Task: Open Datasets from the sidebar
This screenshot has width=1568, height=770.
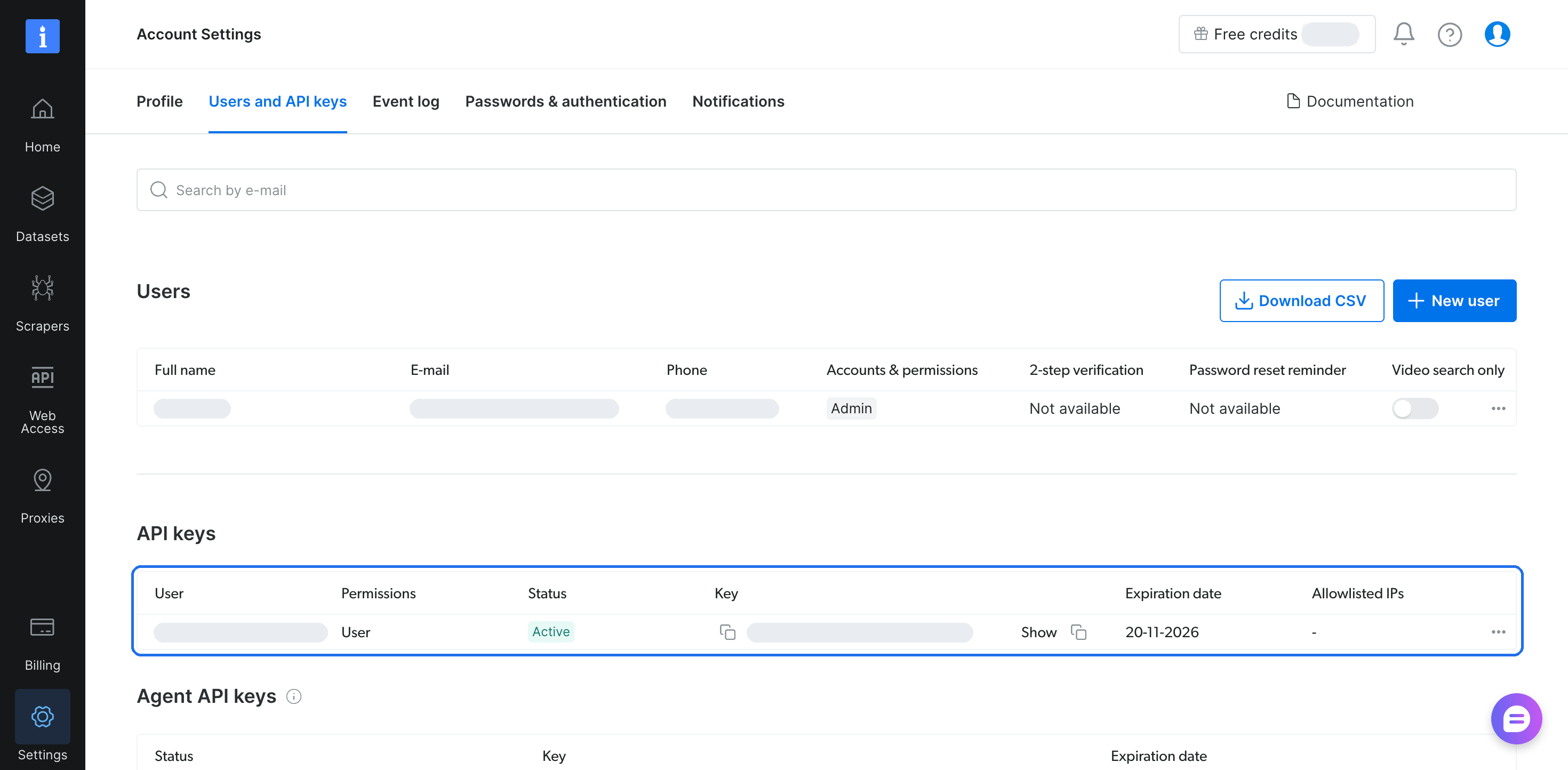Action: tap(42, 215)
